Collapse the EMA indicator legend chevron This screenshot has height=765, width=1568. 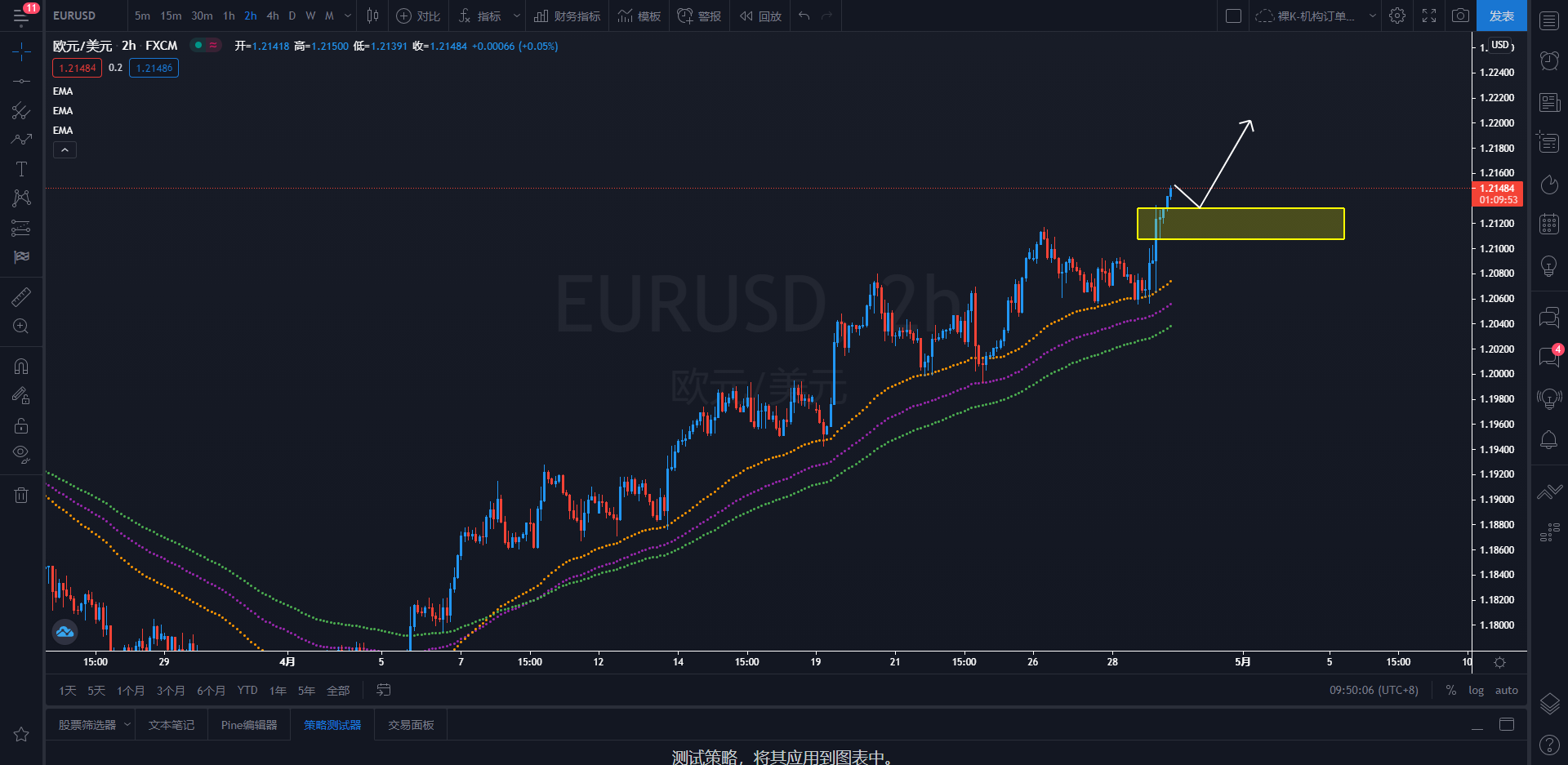(x=65, y=150)
